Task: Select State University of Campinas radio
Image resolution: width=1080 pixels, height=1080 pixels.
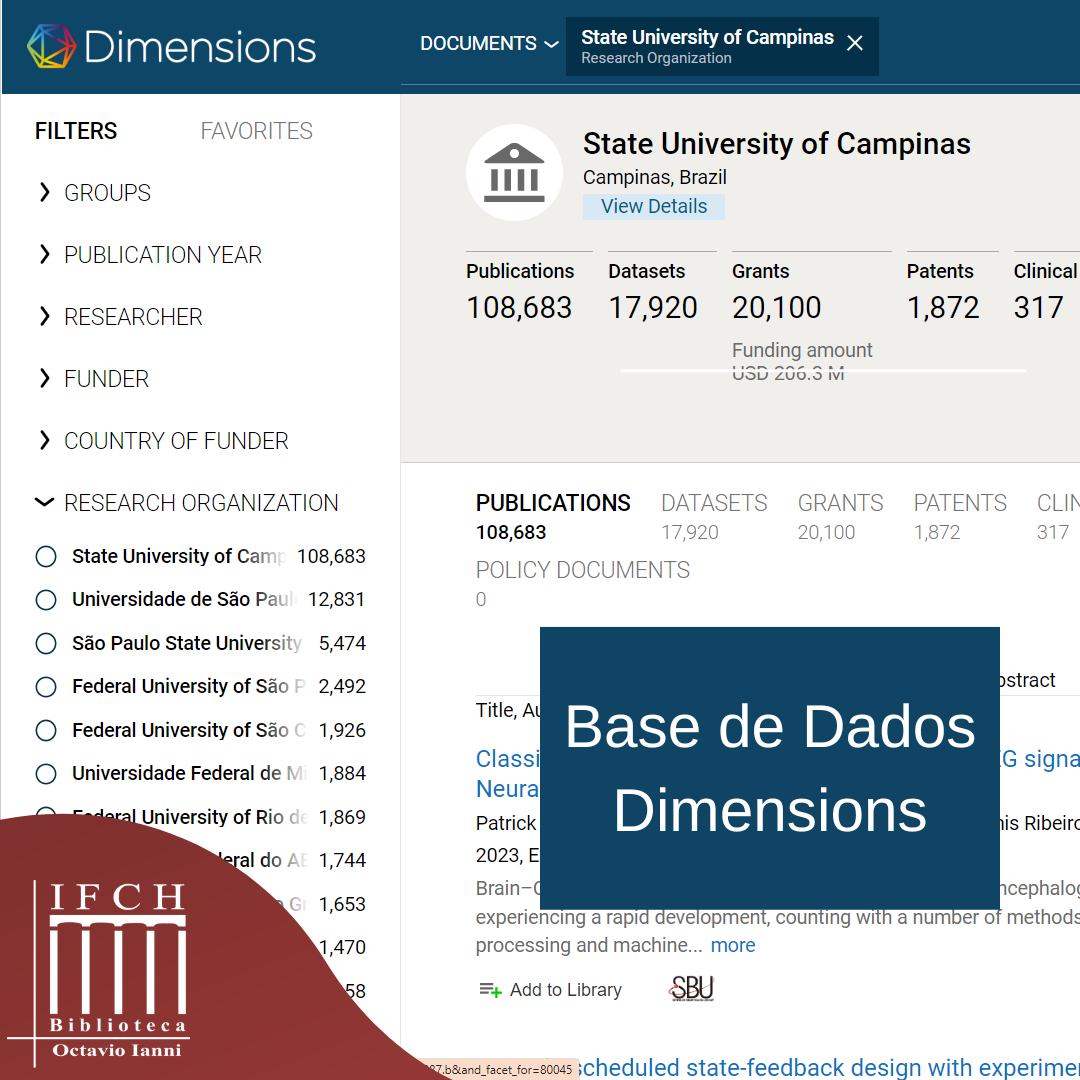Action: (46, 556)
